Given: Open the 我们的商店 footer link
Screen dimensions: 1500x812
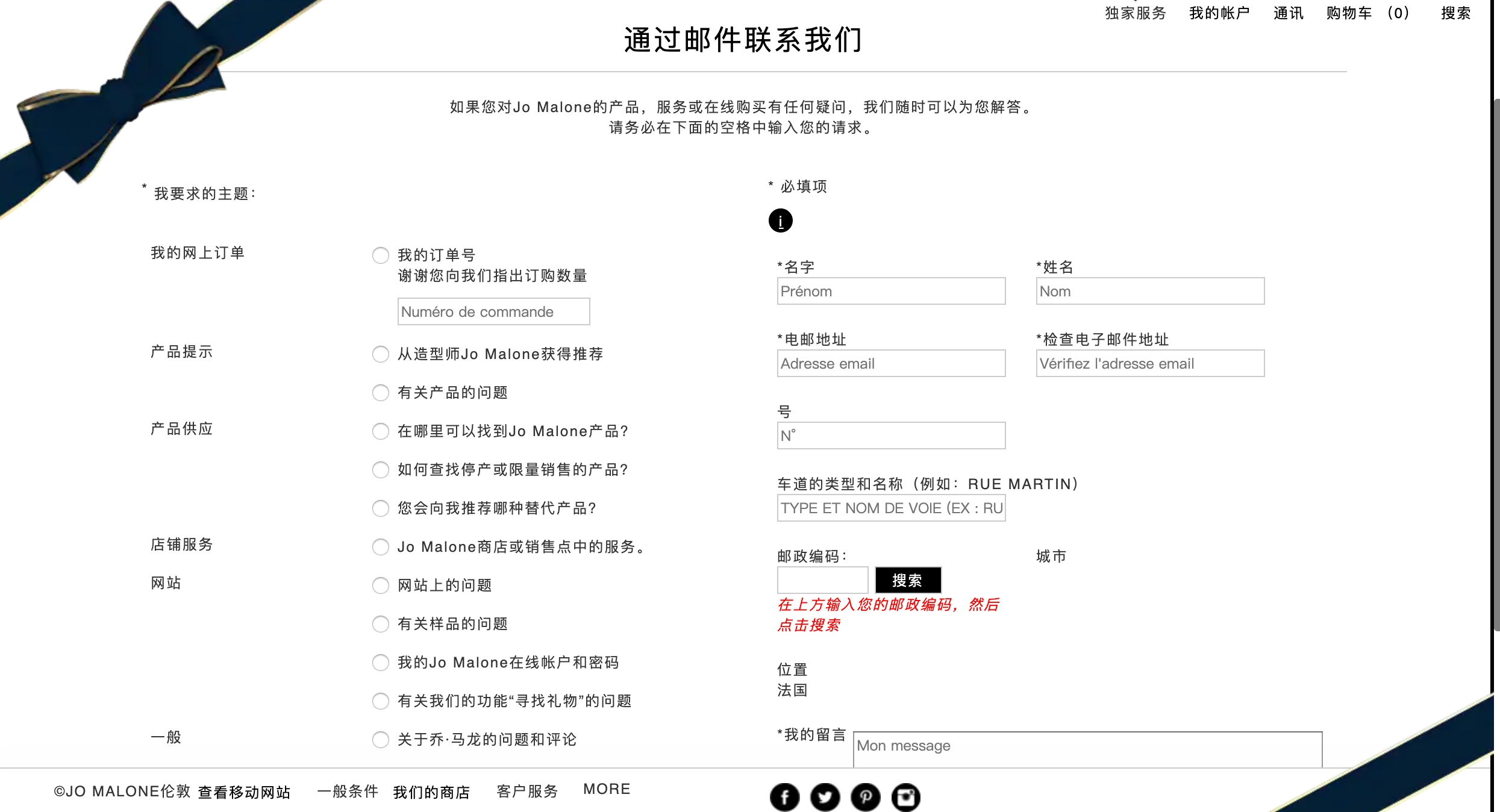Looking at the screenshot, I should click(431, 792).
